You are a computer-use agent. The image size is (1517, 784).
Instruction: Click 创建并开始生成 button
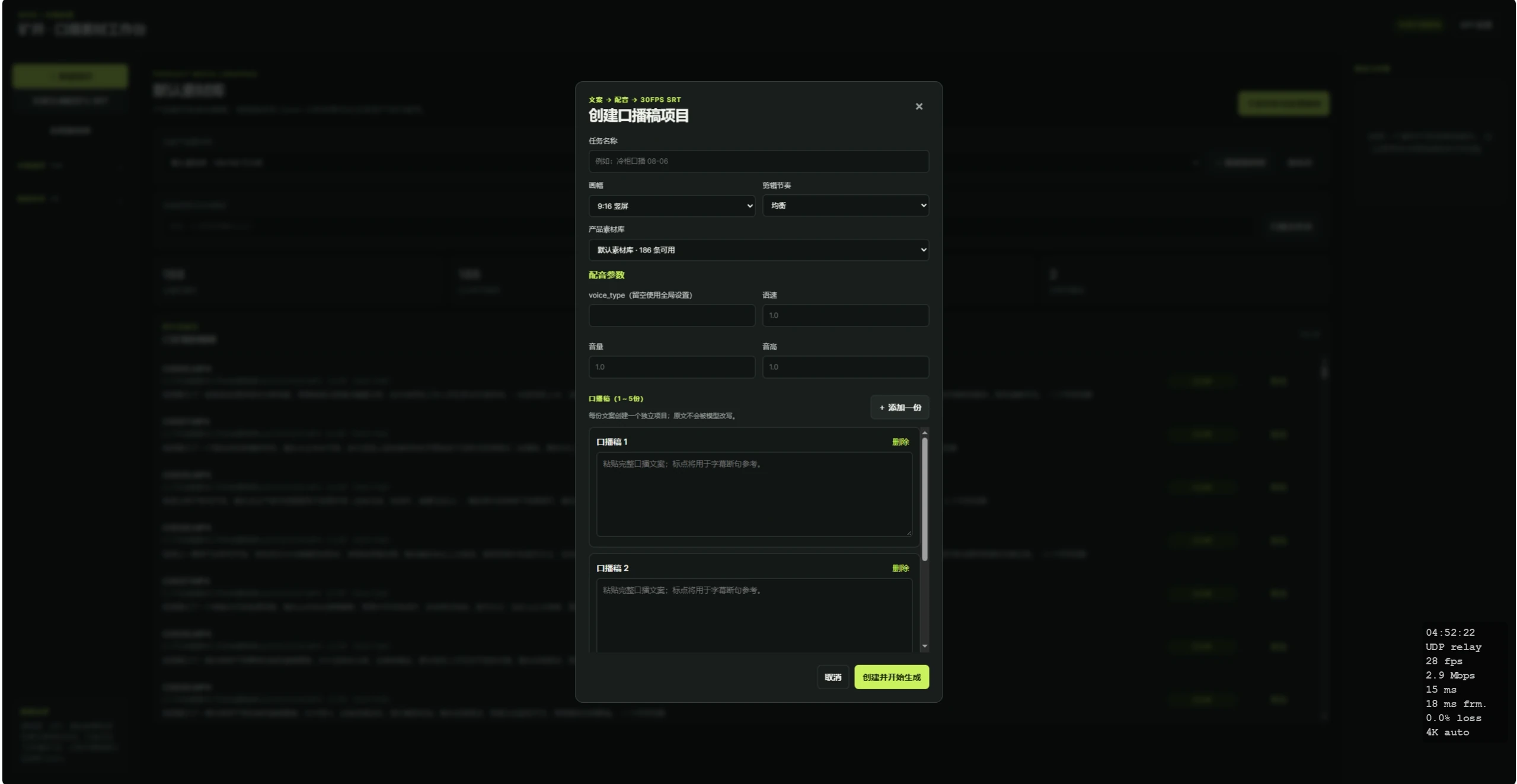click(x=891, y=677)
